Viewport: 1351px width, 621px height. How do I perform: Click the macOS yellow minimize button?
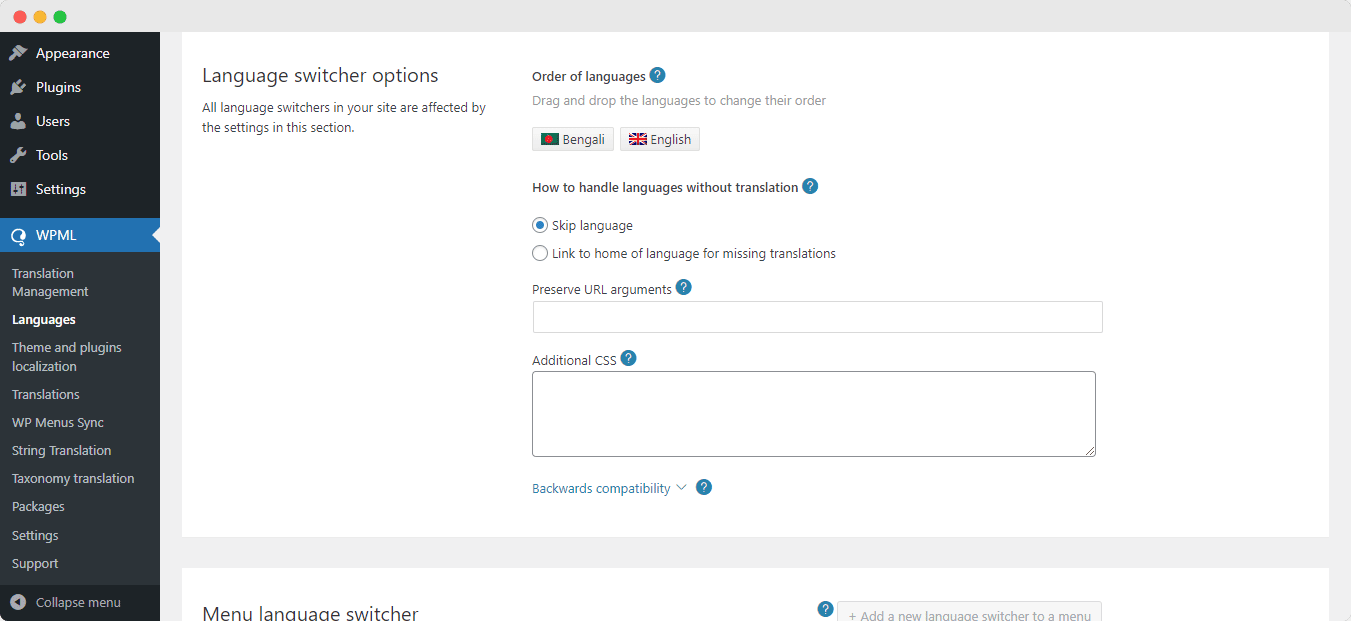click(x=40, y=17)
